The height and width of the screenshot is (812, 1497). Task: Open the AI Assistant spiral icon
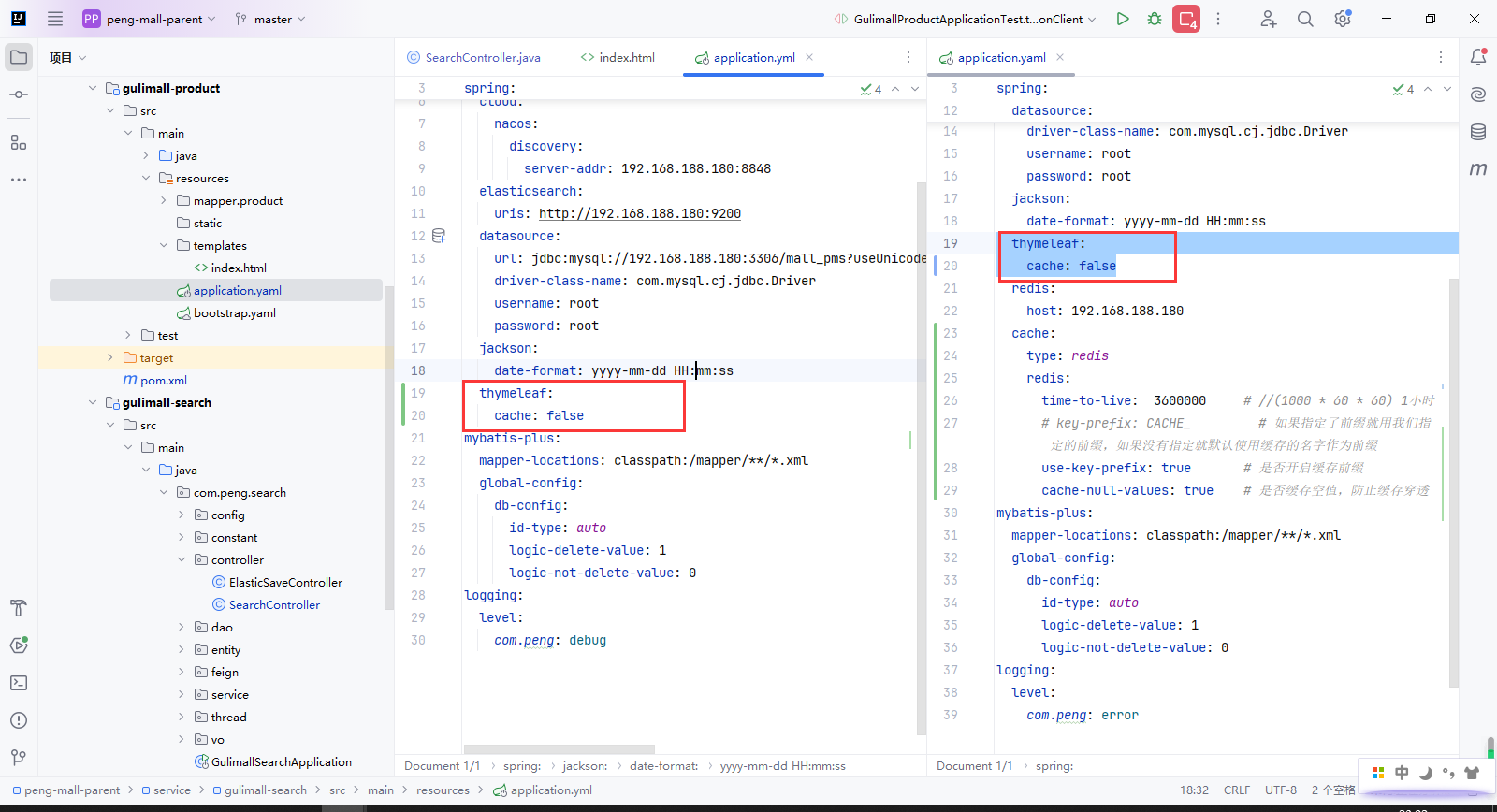tap(1478, 94)
